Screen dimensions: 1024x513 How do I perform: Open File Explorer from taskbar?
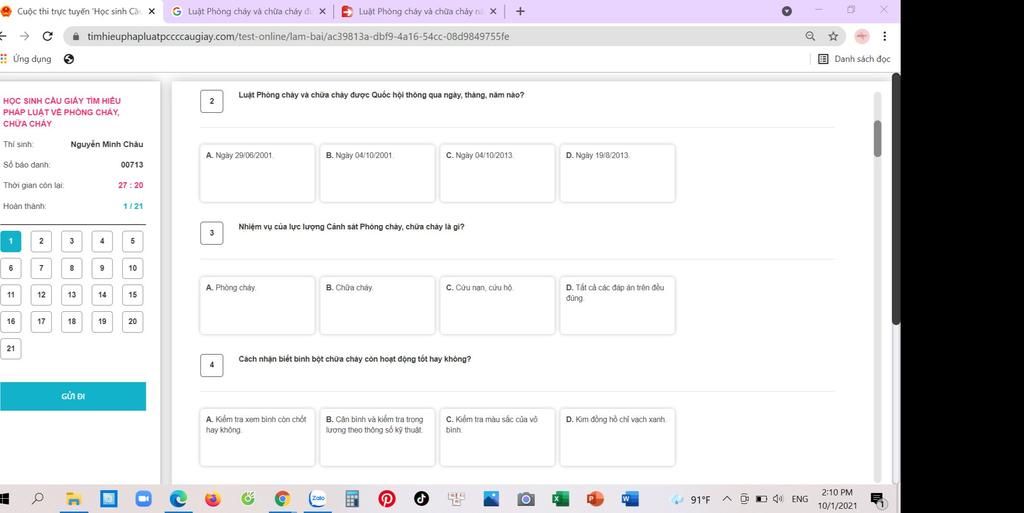click(x=73, y=499)
